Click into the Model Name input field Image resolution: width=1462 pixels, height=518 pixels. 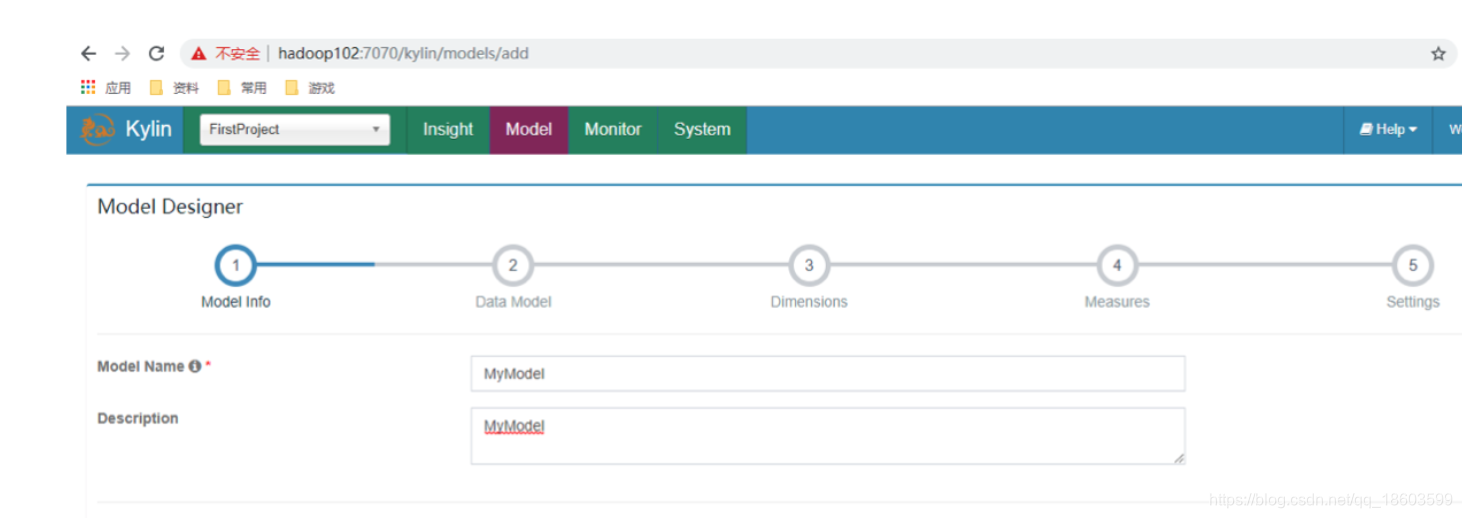(x=828, y=374)
